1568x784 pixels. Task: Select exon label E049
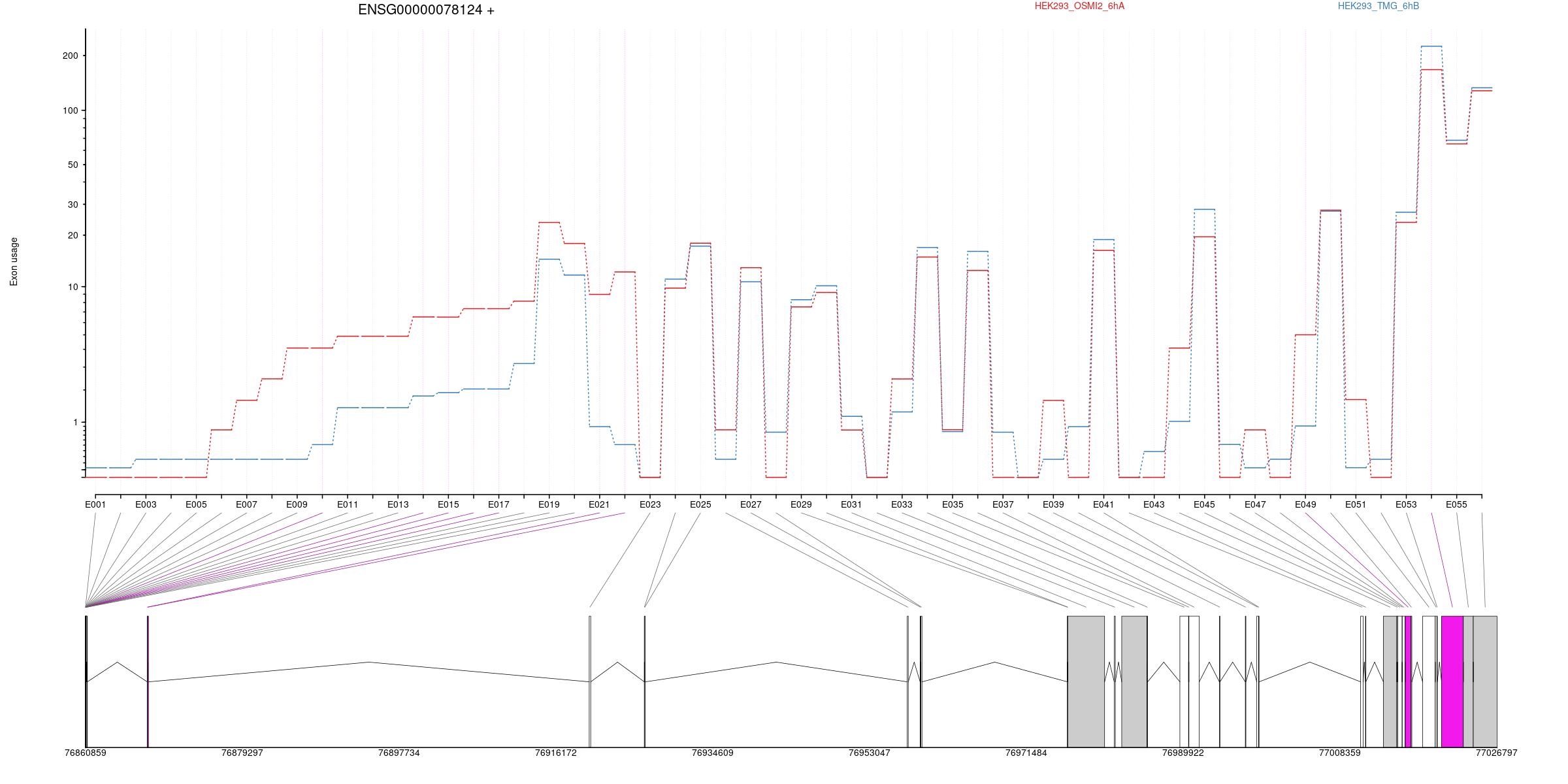(x=1305, y=504)
